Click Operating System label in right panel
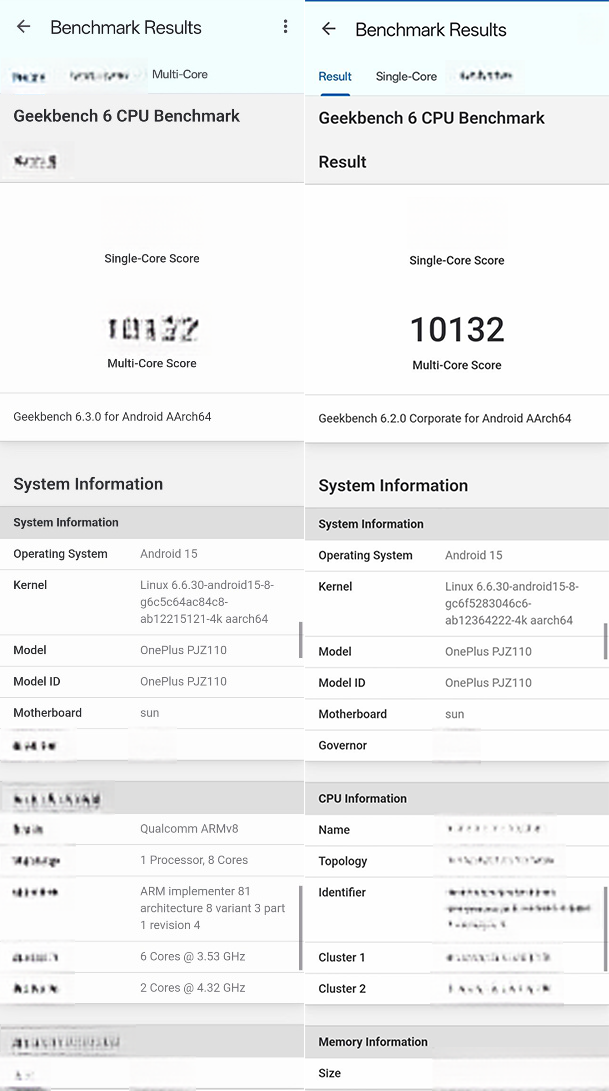 click(365, 555)
